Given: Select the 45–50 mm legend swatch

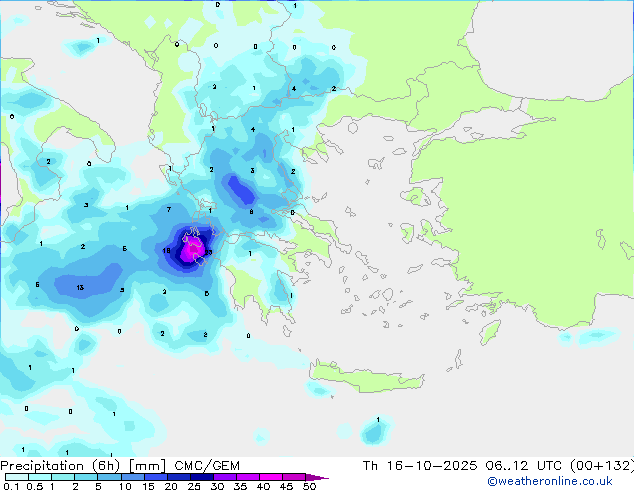Looking at the screenshot, I should tap(294, 477).
